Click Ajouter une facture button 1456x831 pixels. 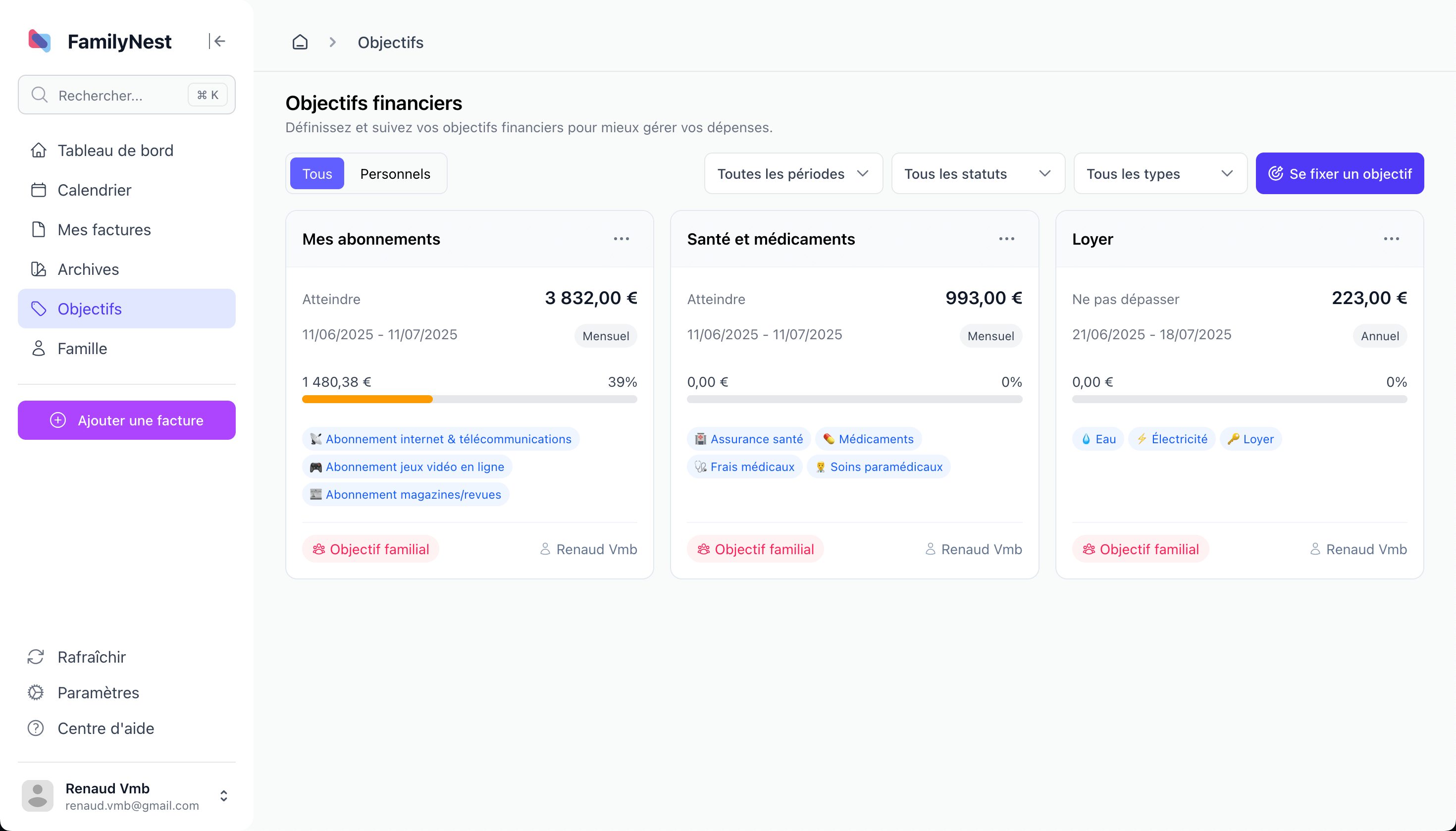coord(127,420)
